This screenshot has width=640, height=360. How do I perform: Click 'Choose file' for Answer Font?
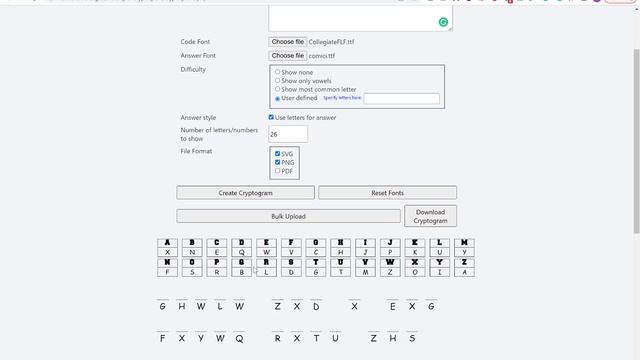coord(287,56)
